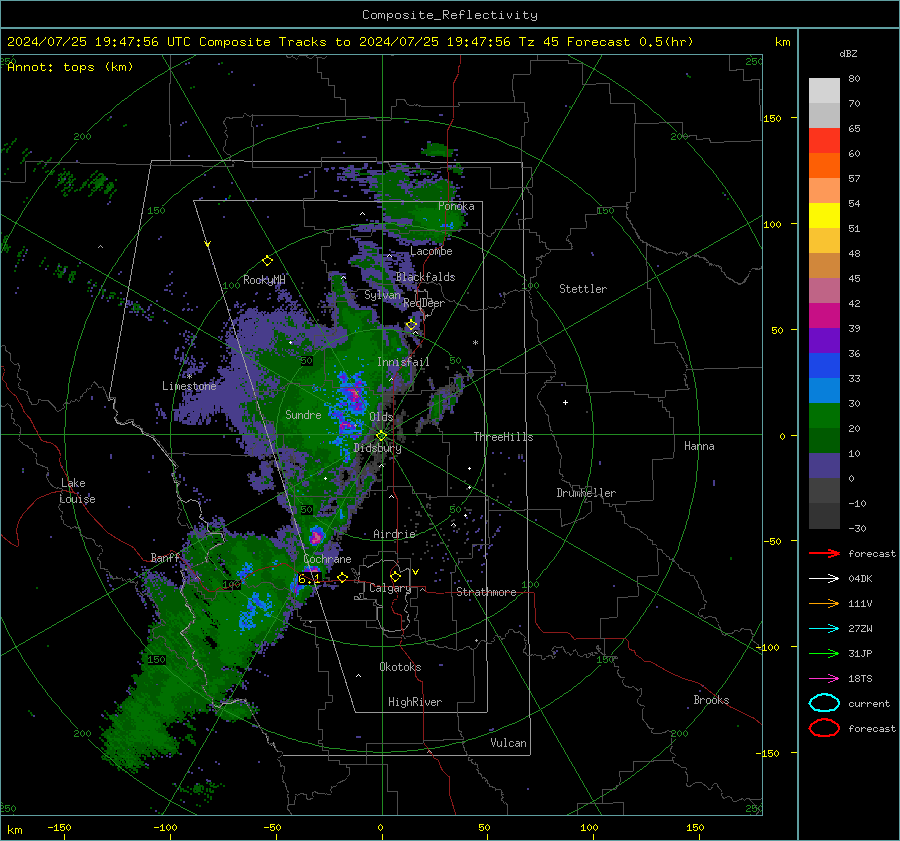Click the UTC Composite Tracks header line
The width and height of the screenshot is (900, 841).
350,42
